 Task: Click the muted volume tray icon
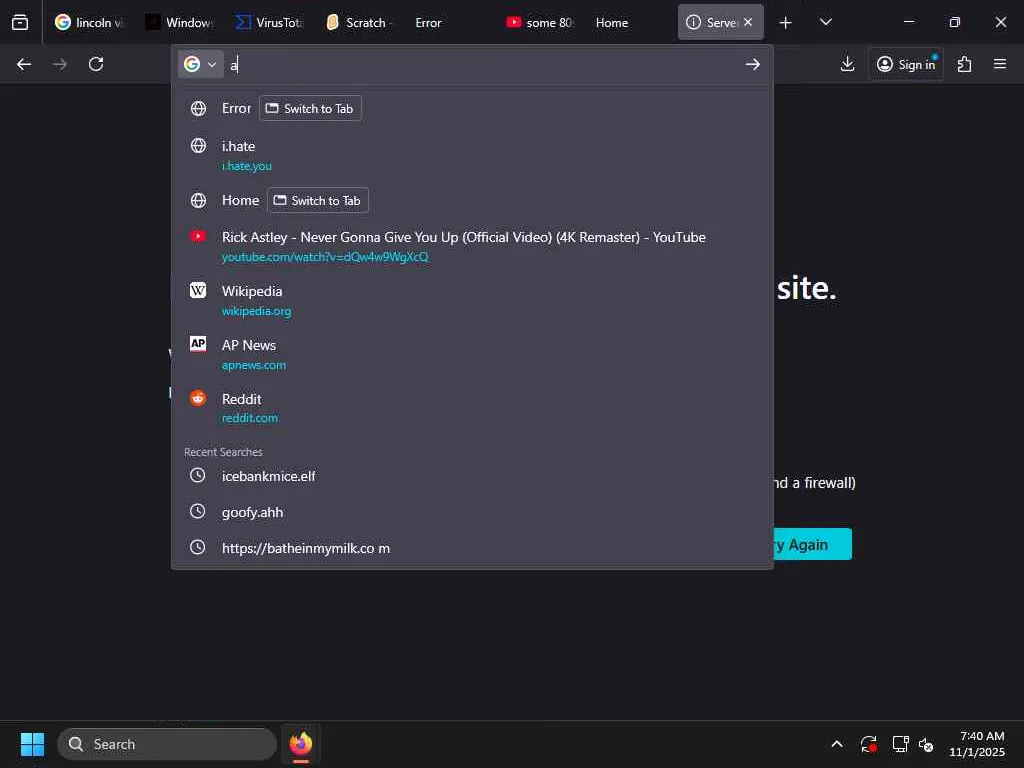[x=926, y=744]
